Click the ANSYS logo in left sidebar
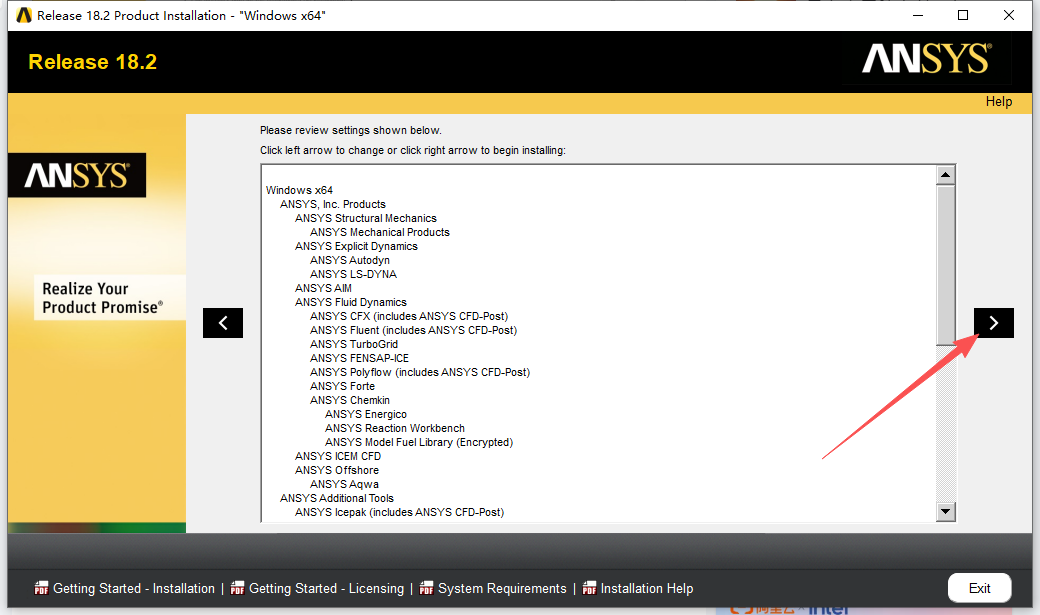Image resolution: width=1040 pixels, height=615 pixels. click(77, 176)
